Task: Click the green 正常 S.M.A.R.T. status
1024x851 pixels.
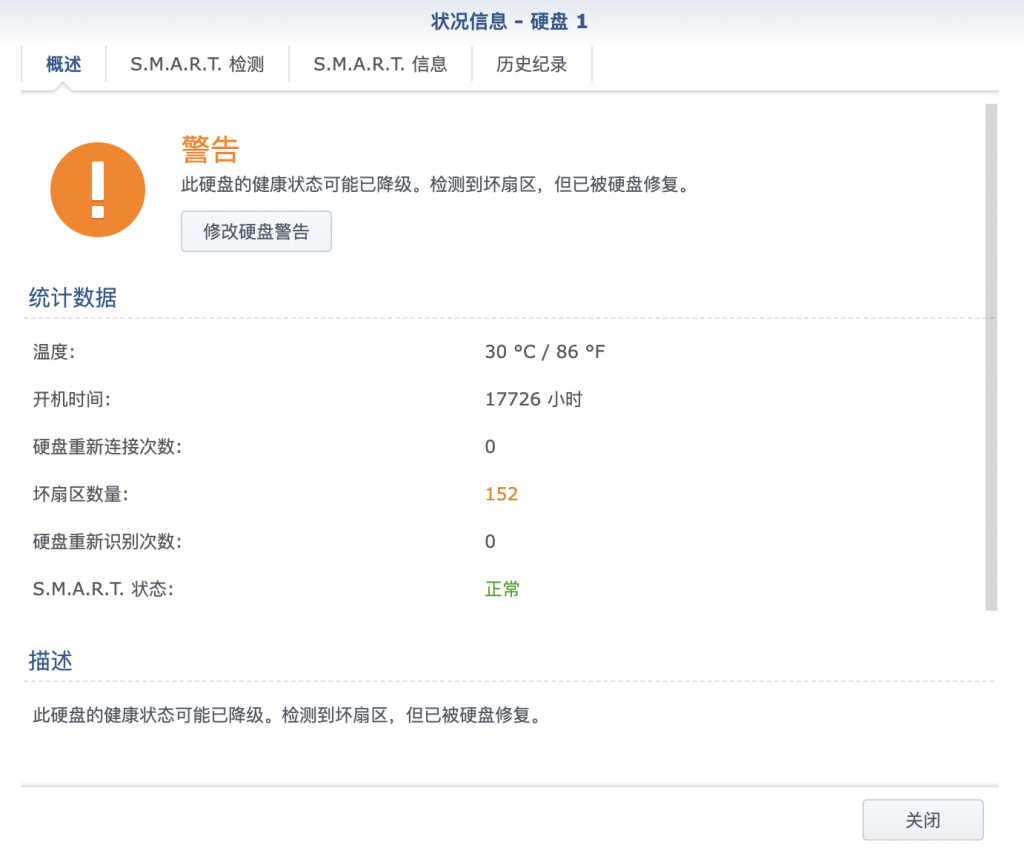Action: [x=502, y=589]
